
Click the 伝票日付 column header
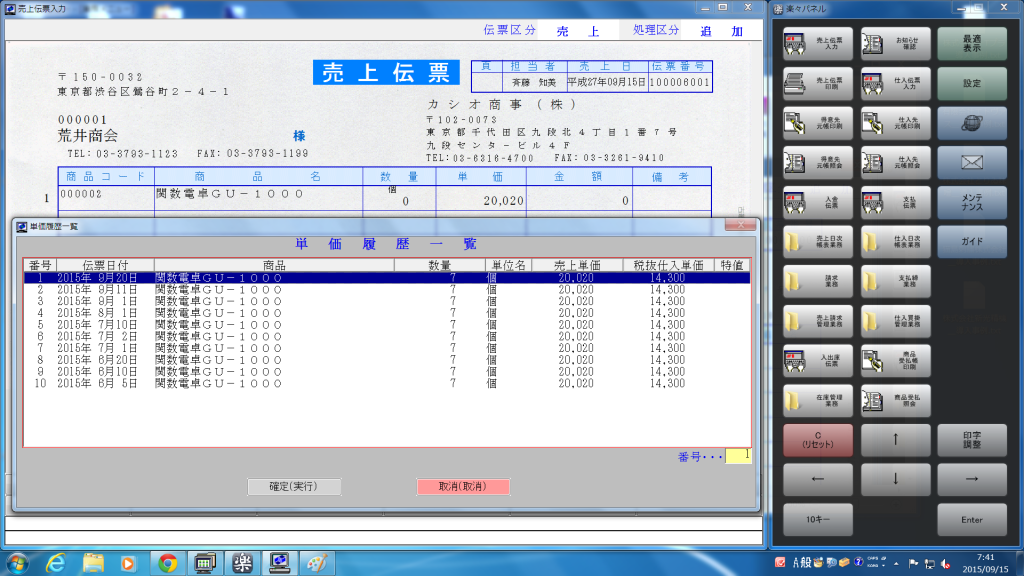(105, 265)
